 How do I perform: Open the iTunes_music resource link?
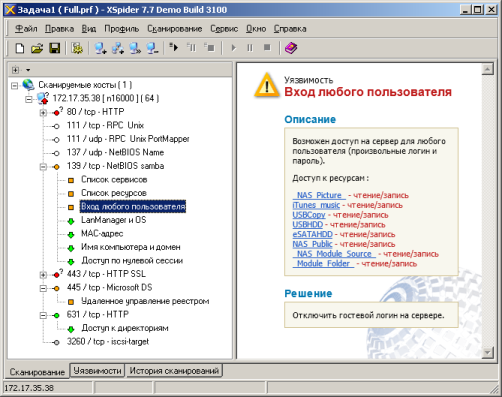coord(316,205)
